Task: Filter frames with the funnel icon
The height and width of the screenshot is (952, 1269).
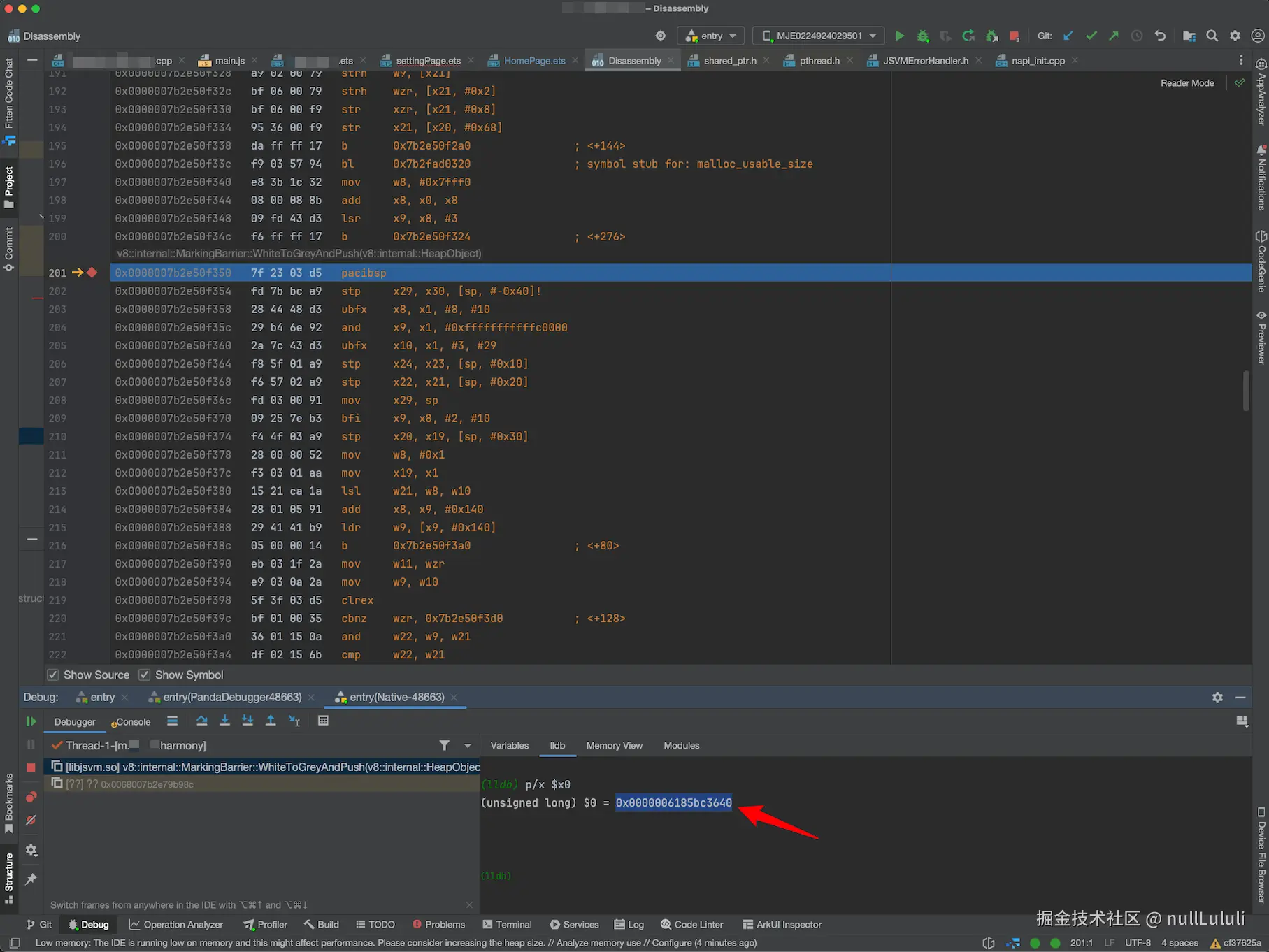Action: coord(444,746)
